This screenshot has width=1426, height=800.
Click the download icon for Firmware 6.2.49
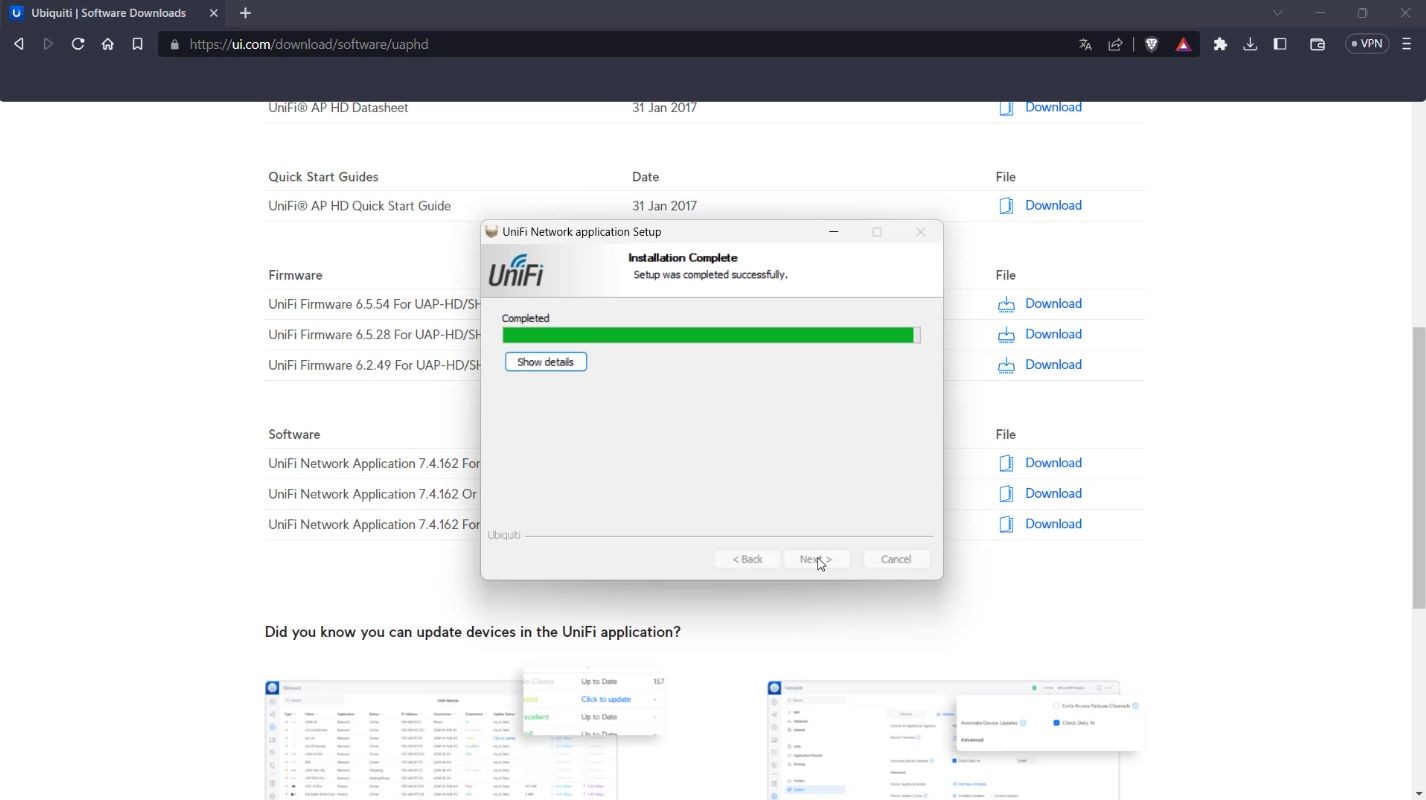pyautogui.click(x=1006, y=365)
